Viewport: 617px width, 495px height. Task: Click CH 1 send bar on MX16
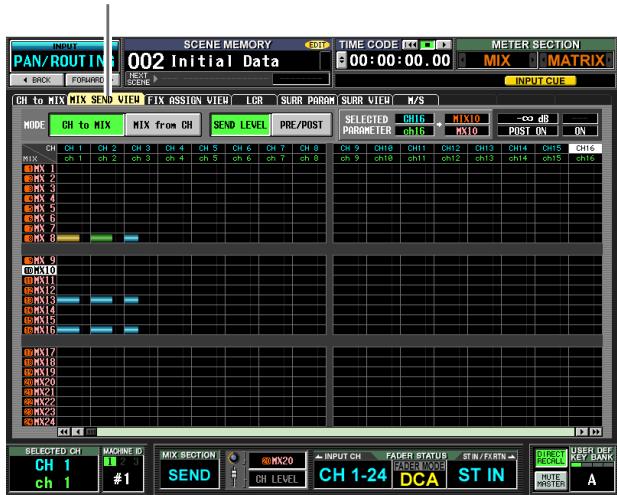tap(68, 330)
